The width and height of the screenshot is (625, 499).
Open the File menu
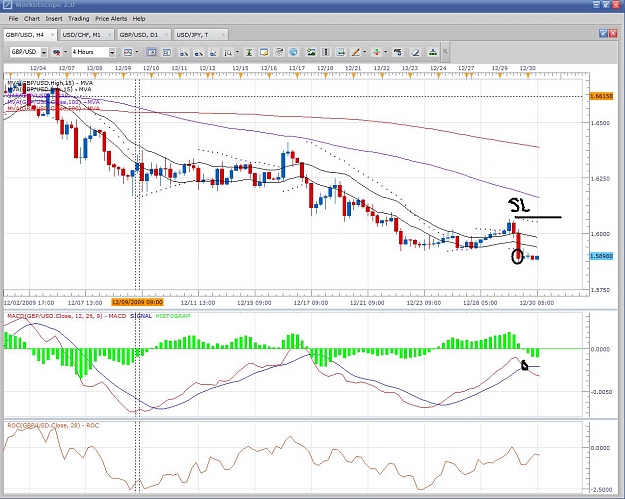pyautogui.click(x=13, y=19)
